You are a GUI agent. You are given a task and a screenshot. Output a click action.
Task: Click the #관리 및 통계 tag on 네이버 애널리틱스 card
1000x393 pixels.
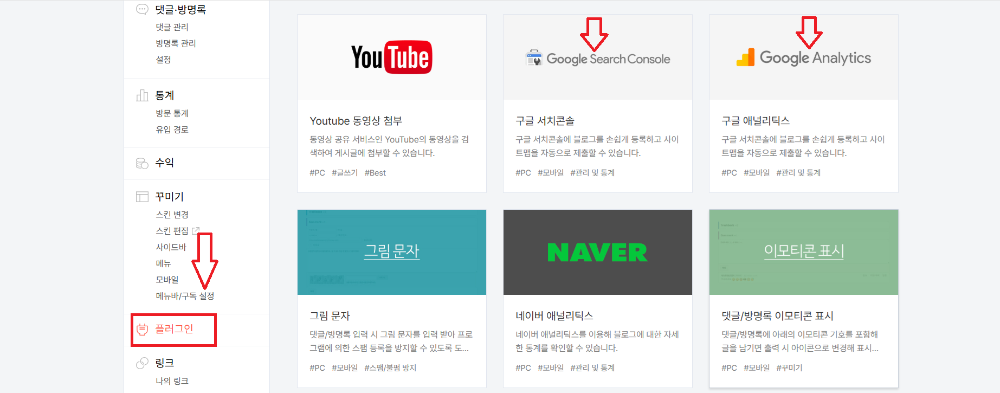(x=592, y=368)
